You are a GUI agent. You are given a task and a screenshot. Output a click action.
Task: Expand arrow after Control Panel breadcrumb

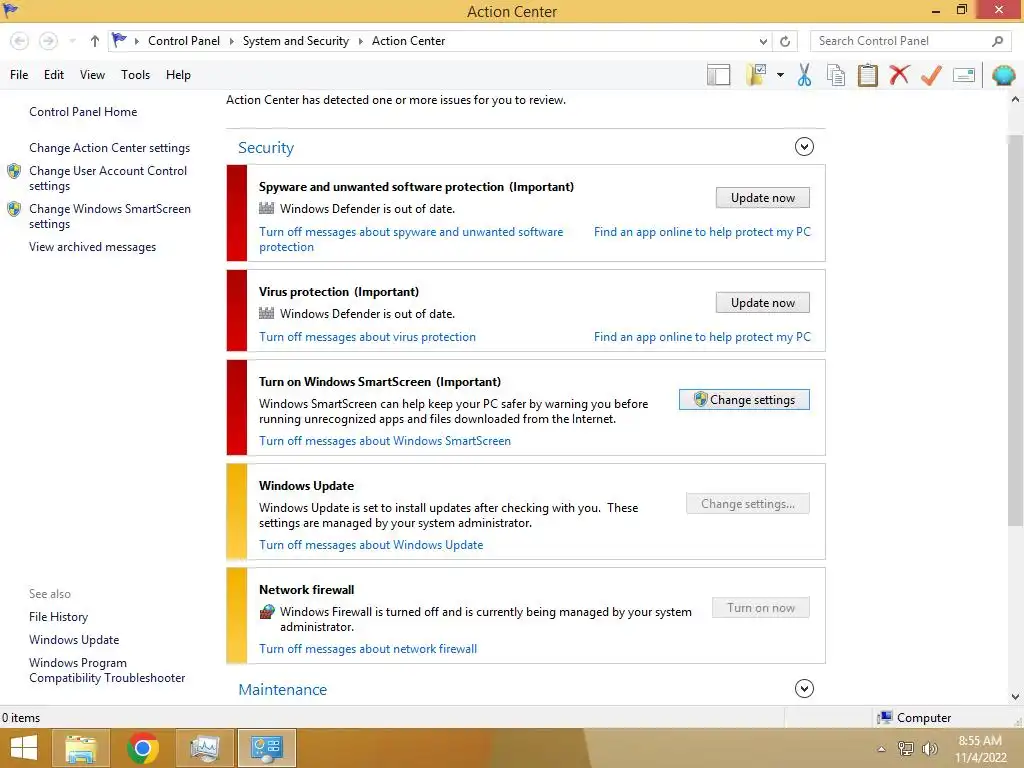231,41
